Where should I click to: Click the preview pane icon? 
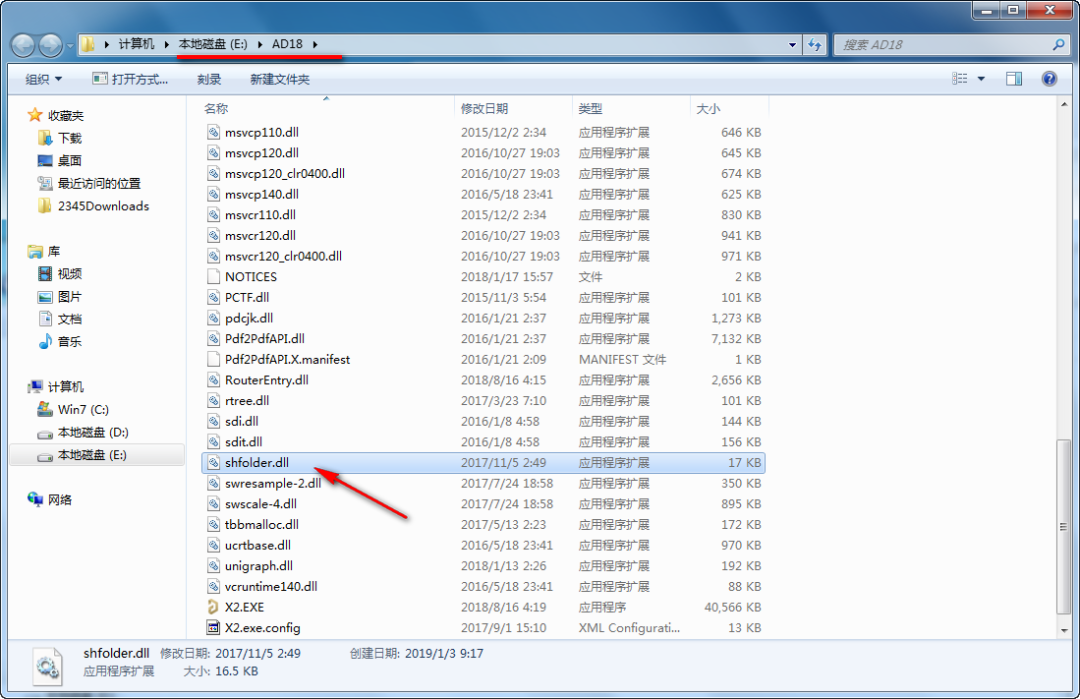(1012, 78)
